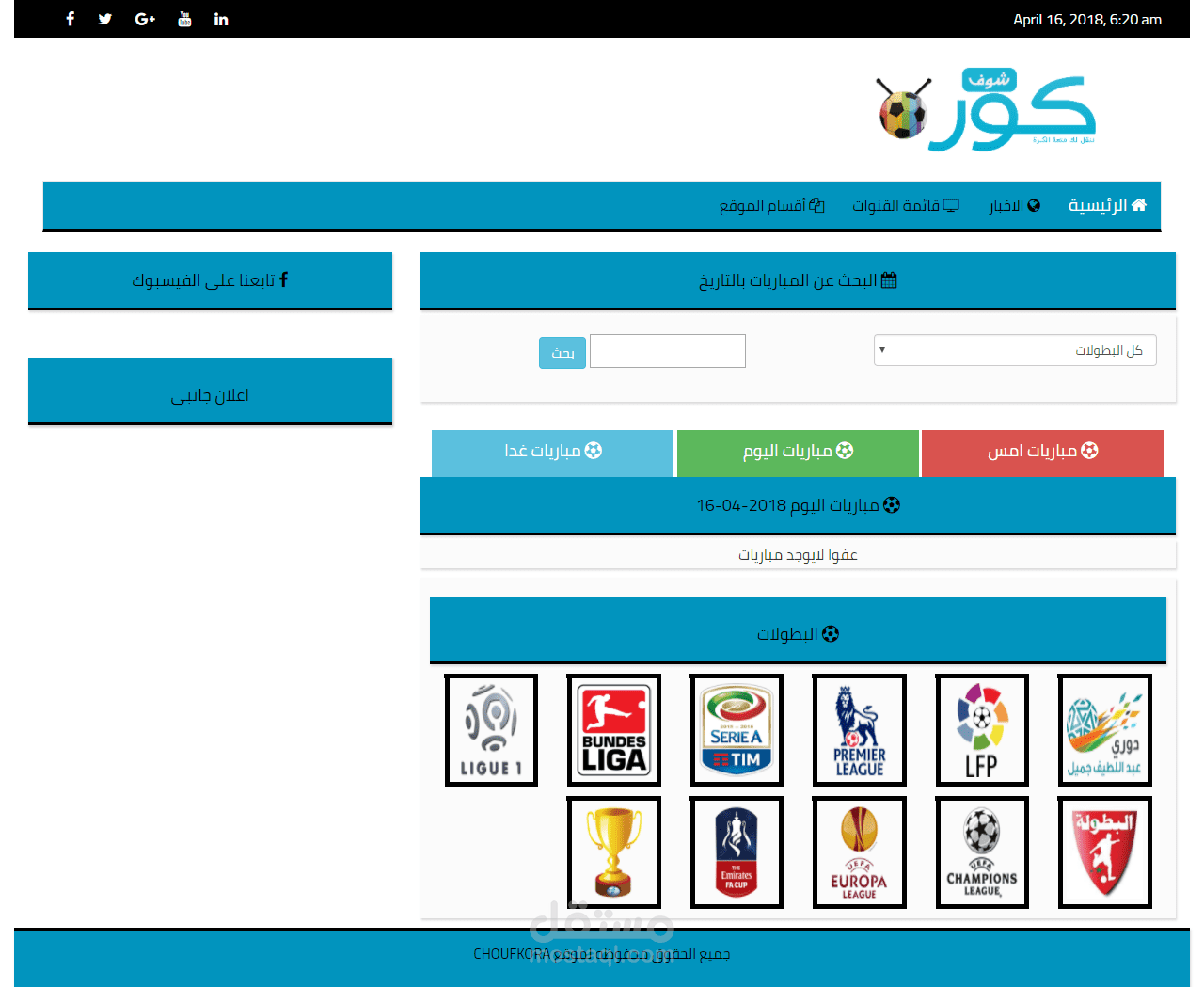Click the CHOUFKORA footer copyright text
The width and height of the screenshot is (1204, 987).
pos(602,954)
